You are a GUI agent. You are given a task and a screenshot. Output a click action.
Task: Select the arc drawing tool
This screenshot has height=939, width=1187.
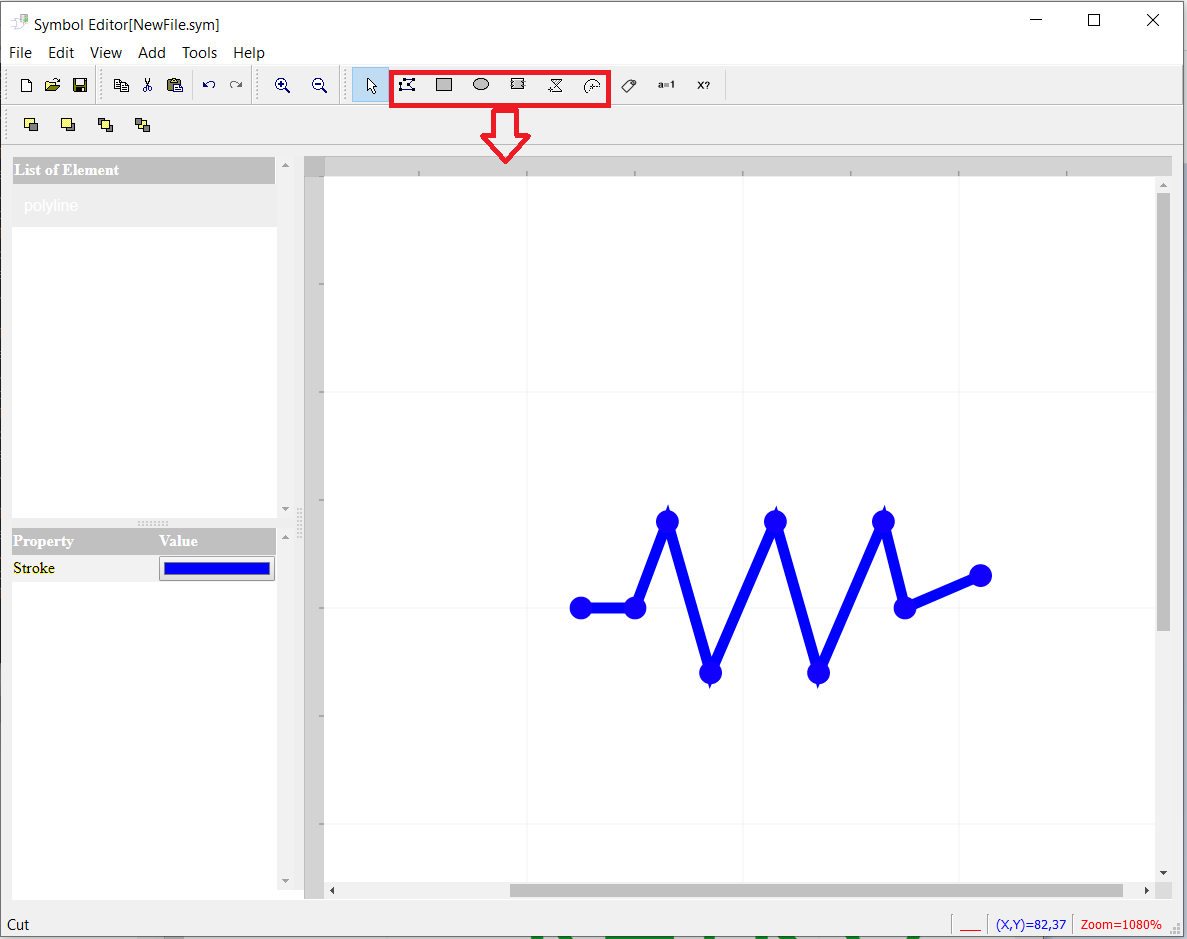click(592, 86)
